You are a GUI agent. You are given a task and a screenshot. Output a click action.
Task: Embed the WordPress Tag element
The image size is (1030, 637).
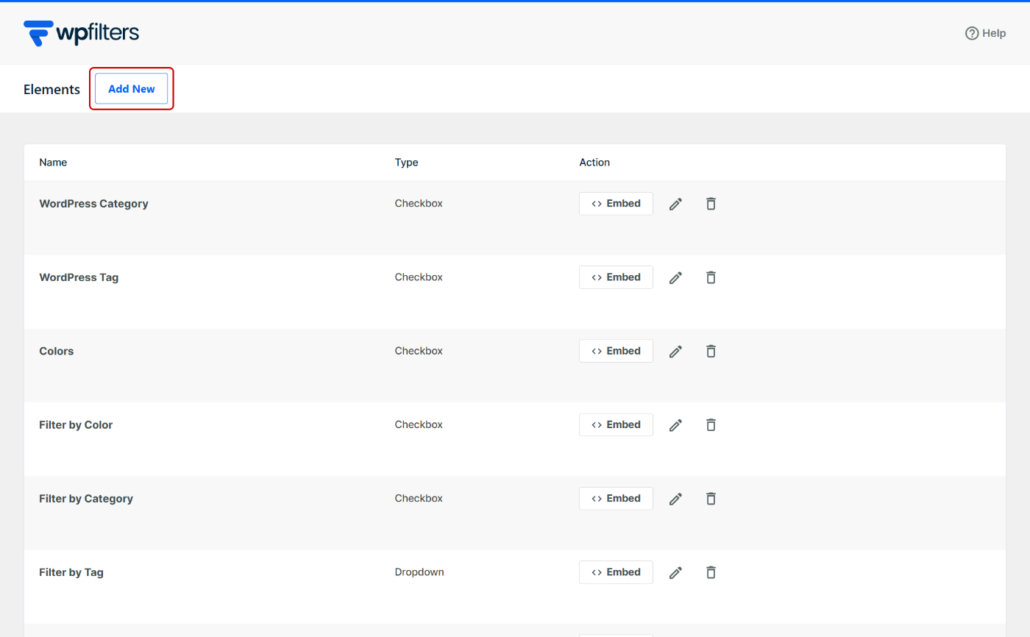pos(616,277)
